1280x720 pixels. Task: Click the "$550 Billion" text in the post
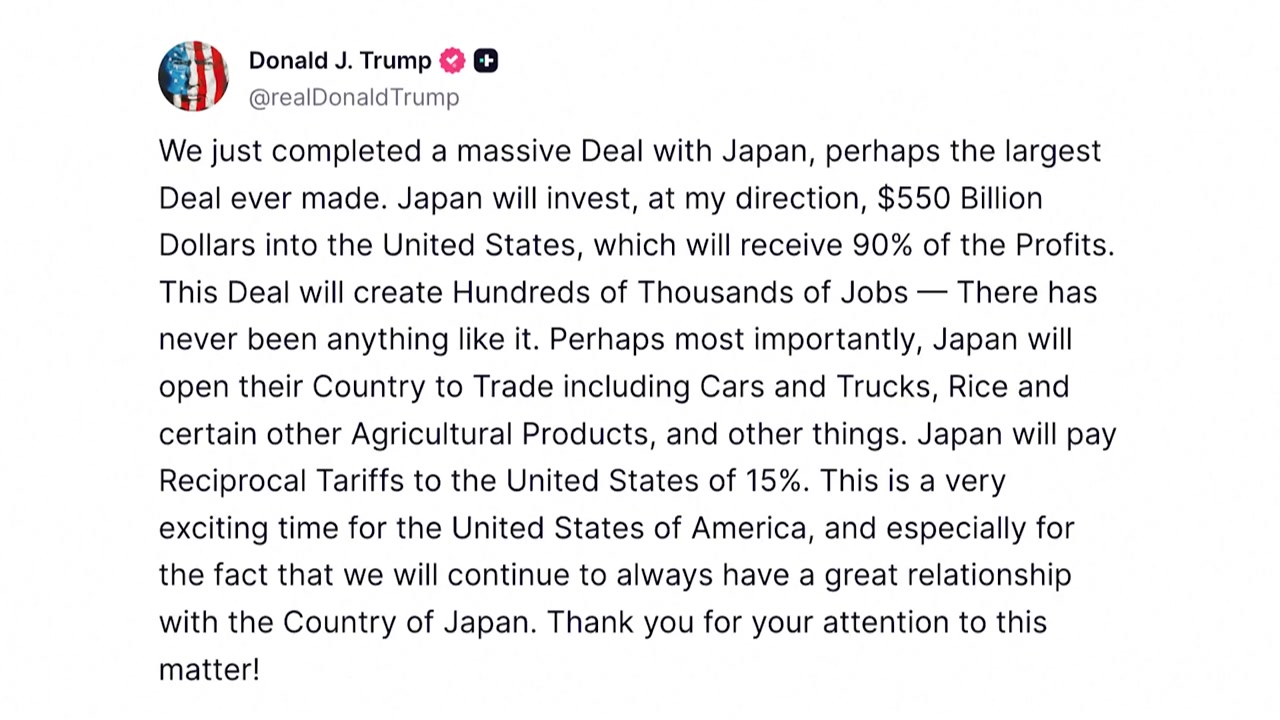[x=960, y=198]
